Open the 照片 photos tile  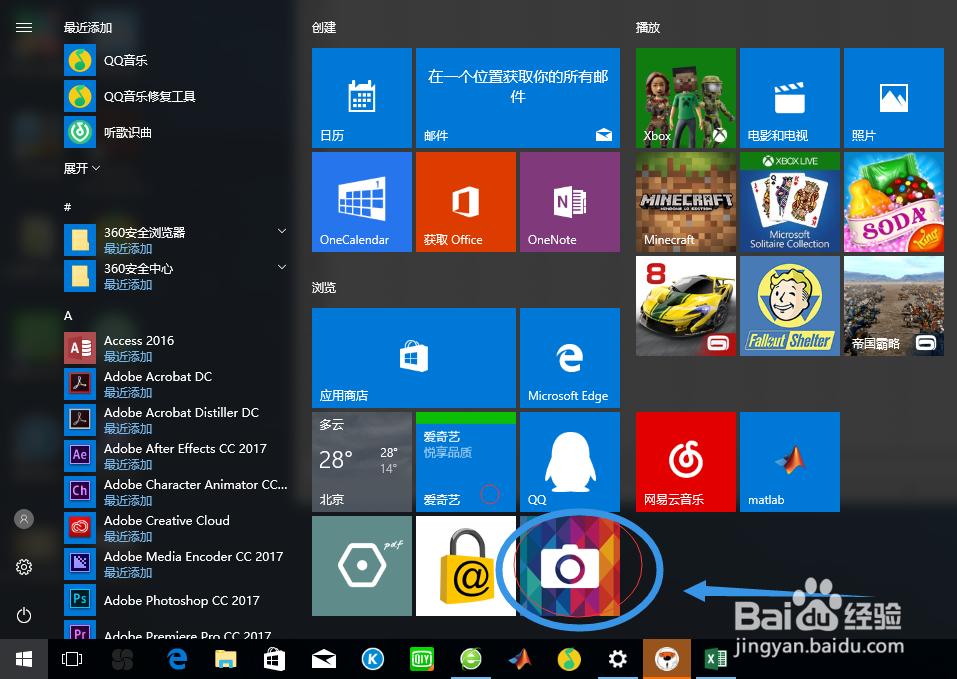tap(894, 98)
